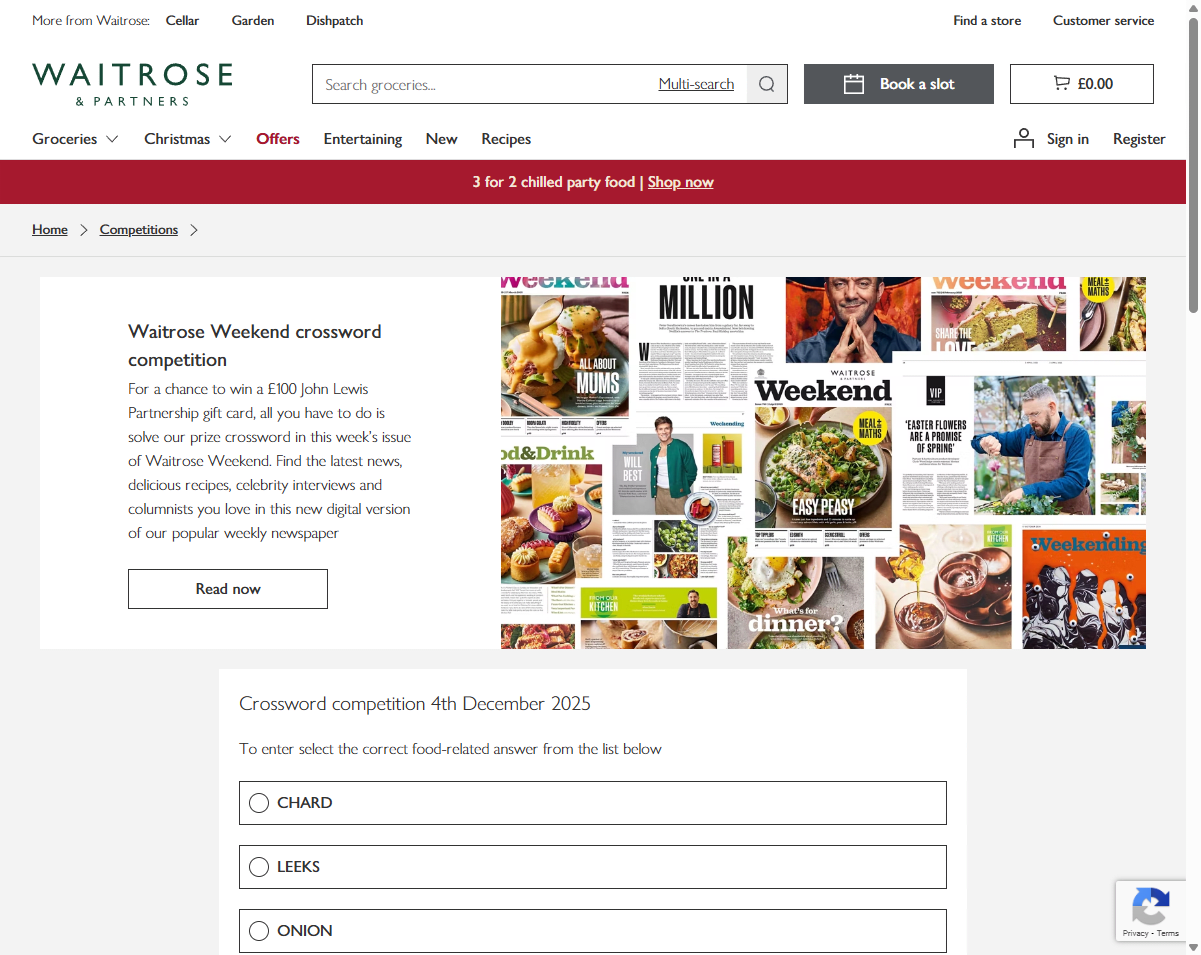Click the Read now button

(x=228, y=589)
